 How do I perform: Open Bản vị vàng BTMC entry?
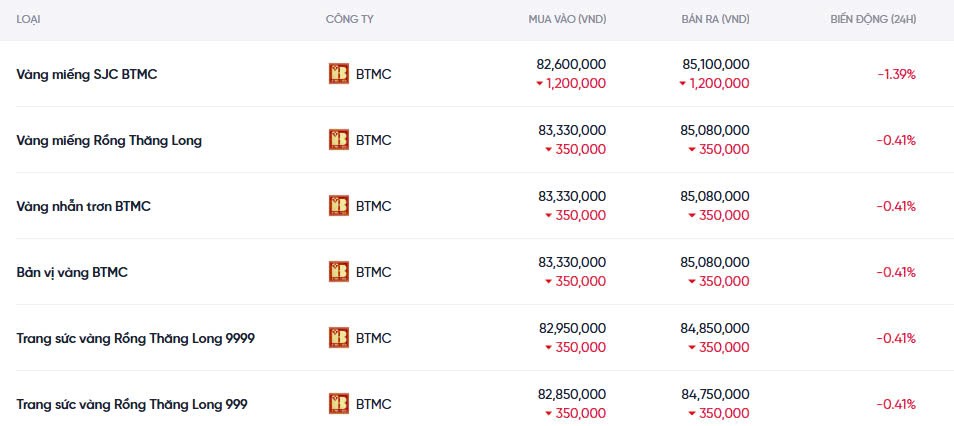(72, 272)
